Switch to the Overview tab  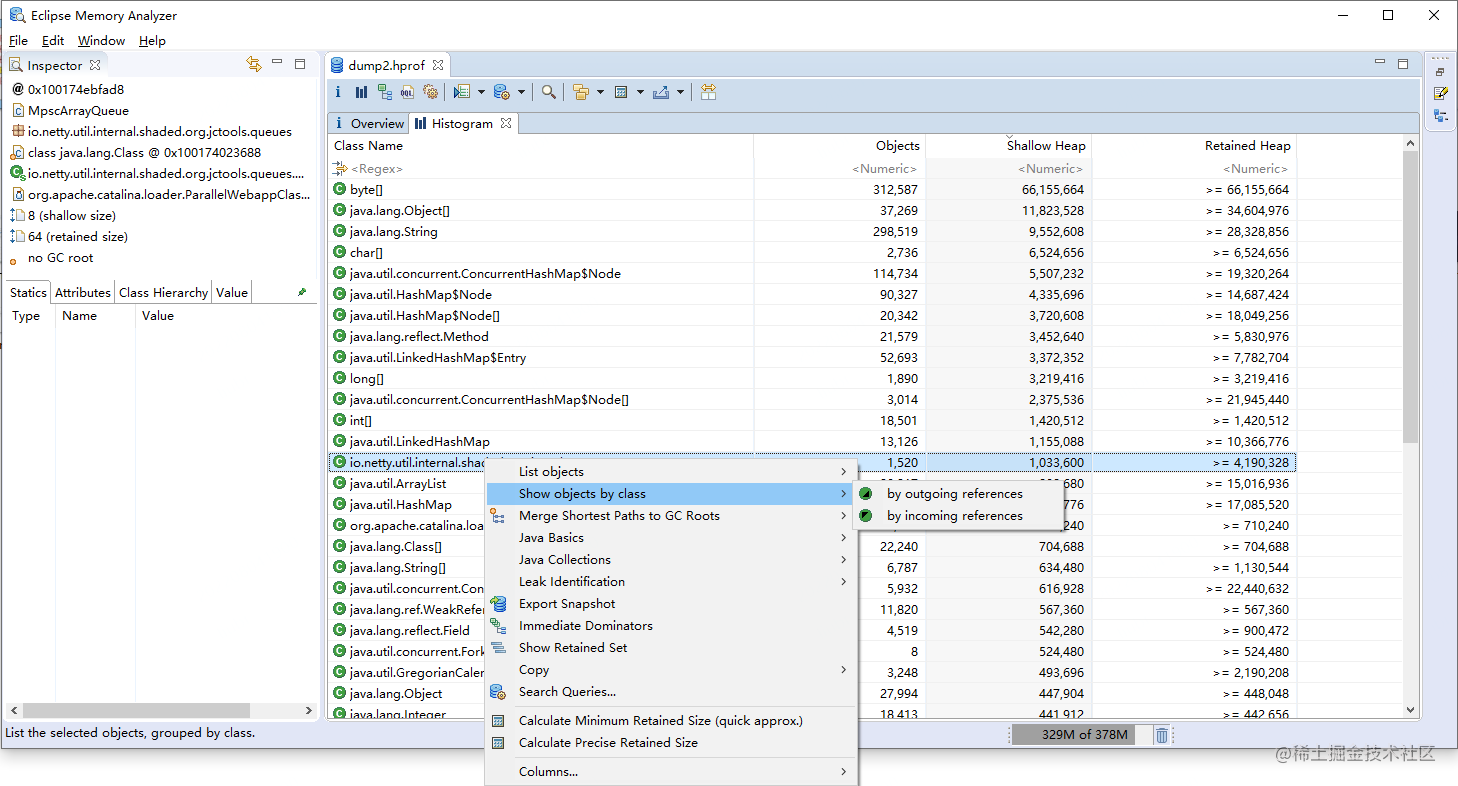coord(368,123)
